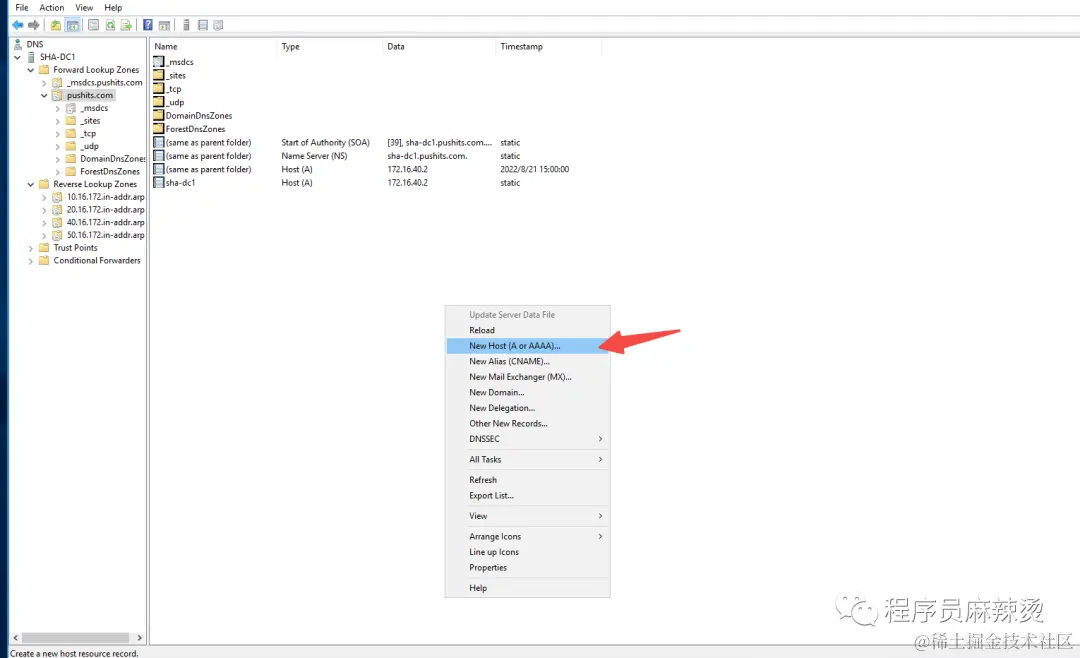1080x658 pixels.
Task: Choose New Host (A or AAAA) from context menu
Action: pyautogui.click(x=528, y=346)
